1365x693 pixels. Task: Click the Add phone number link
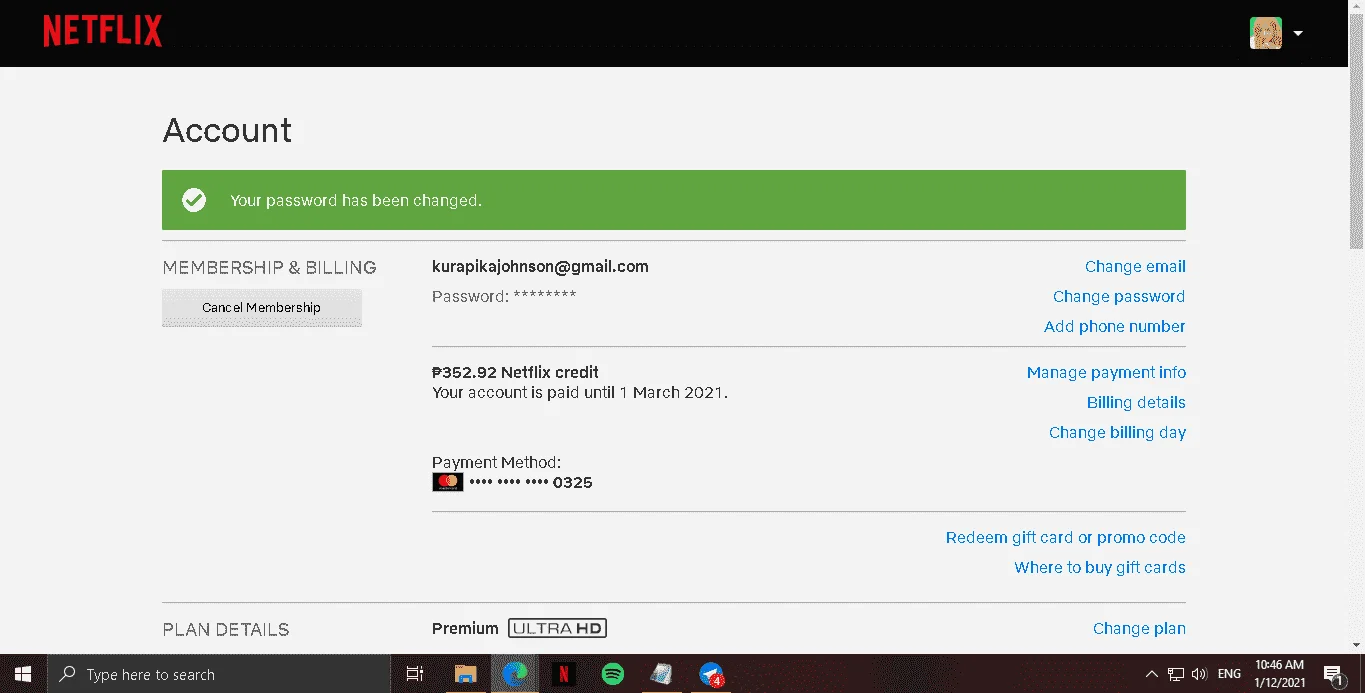click(1115, 327)
